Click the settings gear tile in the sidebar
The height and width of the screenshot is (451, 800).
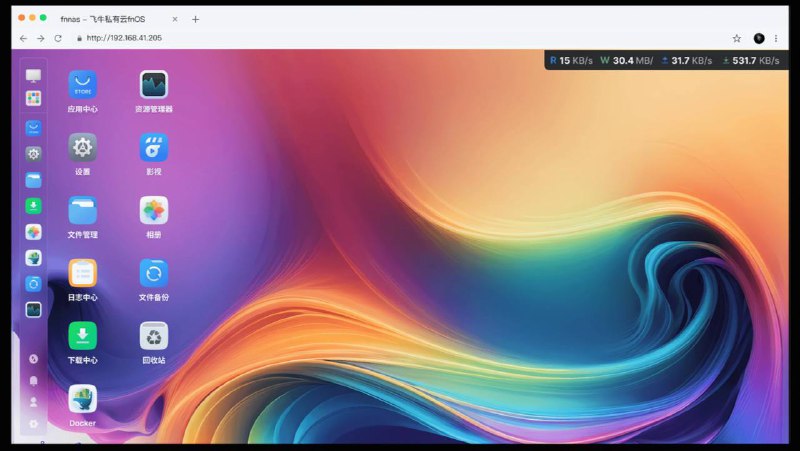34,154
